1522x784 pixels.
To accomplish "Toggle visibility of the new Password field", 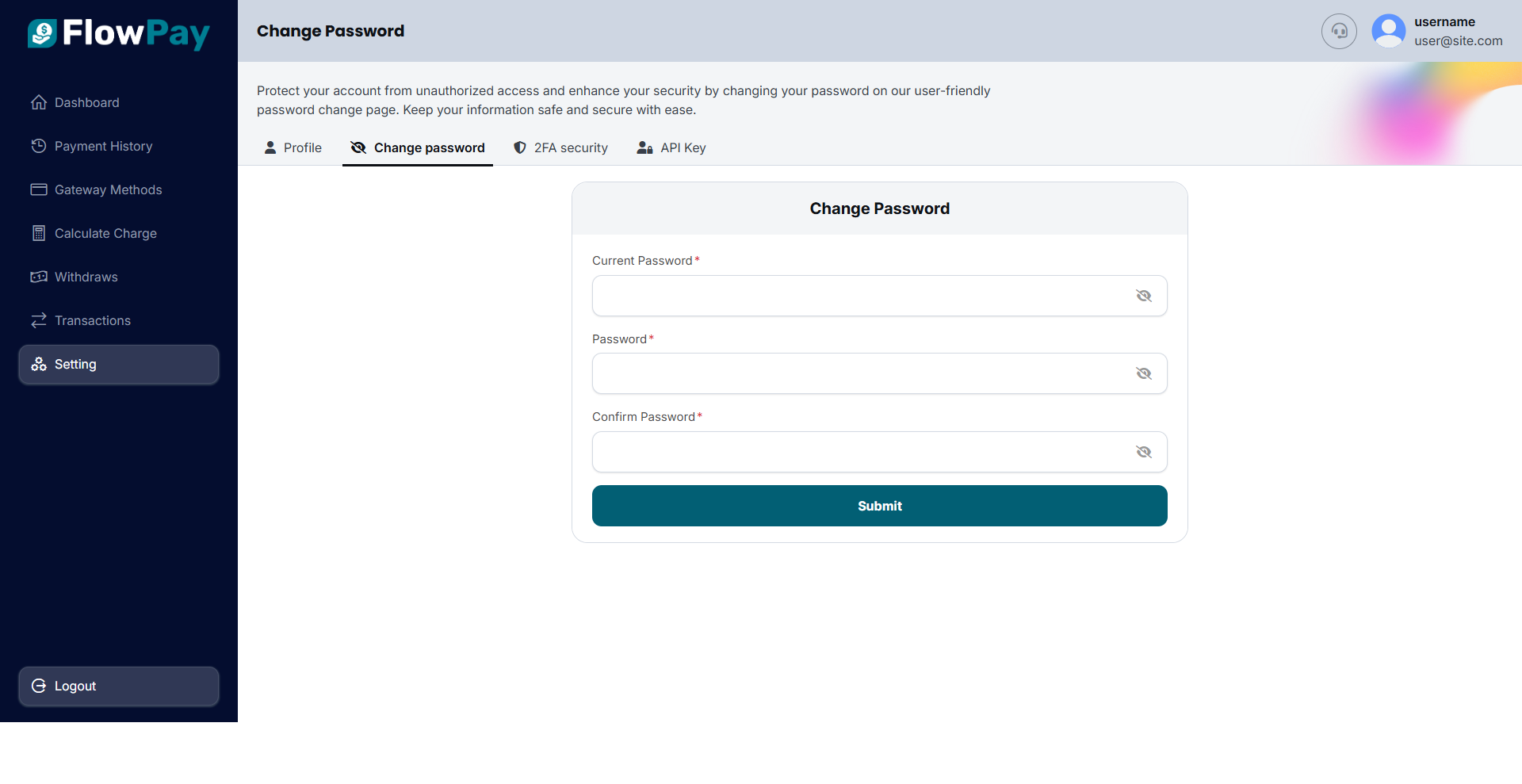I will click(x=1143, y=373).
